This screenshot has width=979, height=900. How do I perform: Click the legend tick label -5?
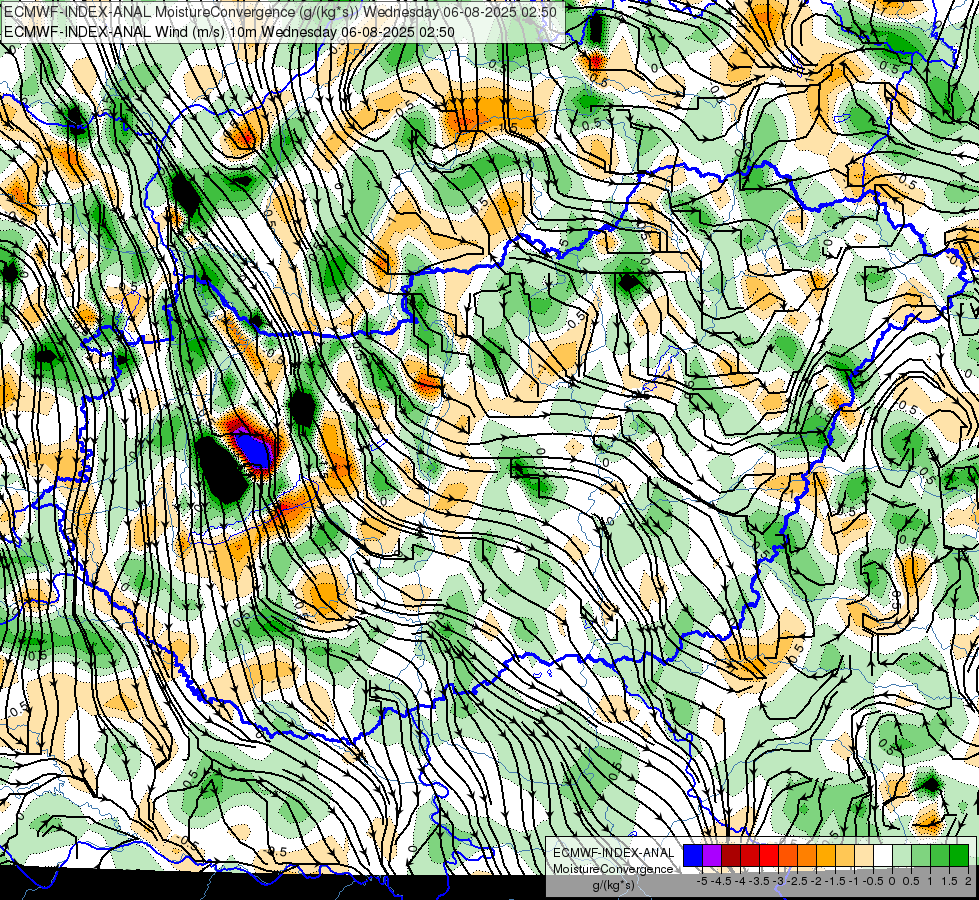coord(702,881)
